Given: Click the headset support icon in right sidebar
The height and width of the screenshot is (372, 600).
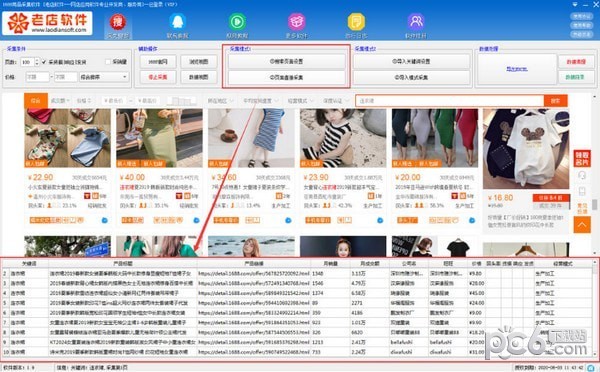Looking at the screenshot, I should click(582, 176).
